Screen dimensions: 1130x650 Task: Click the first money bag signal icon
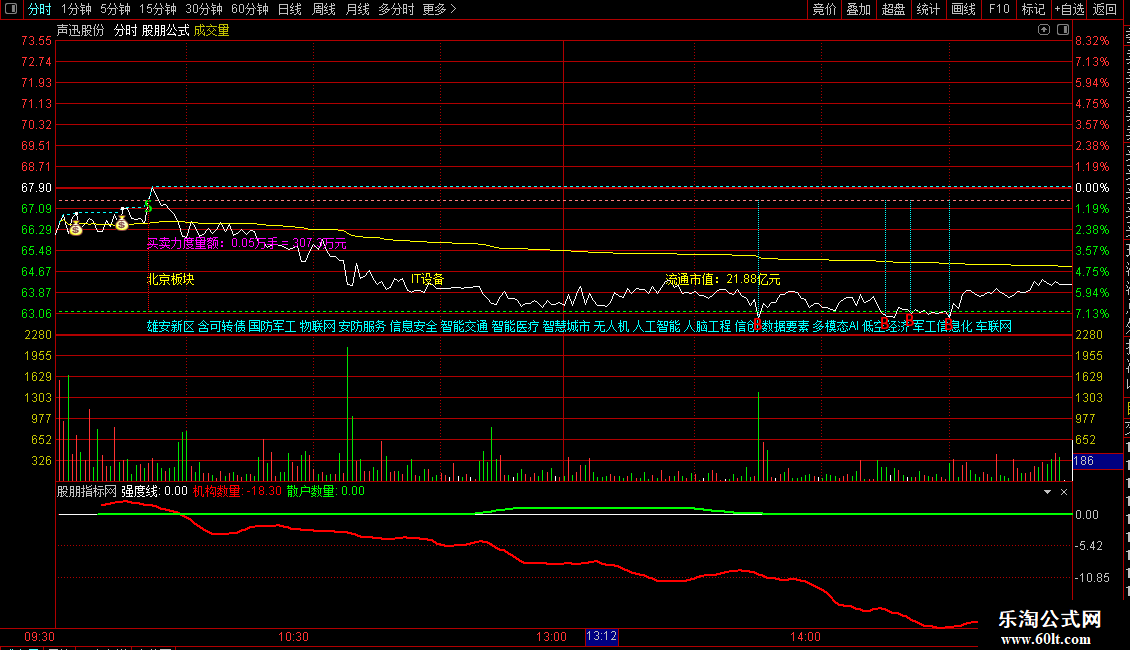coord(76,229)
